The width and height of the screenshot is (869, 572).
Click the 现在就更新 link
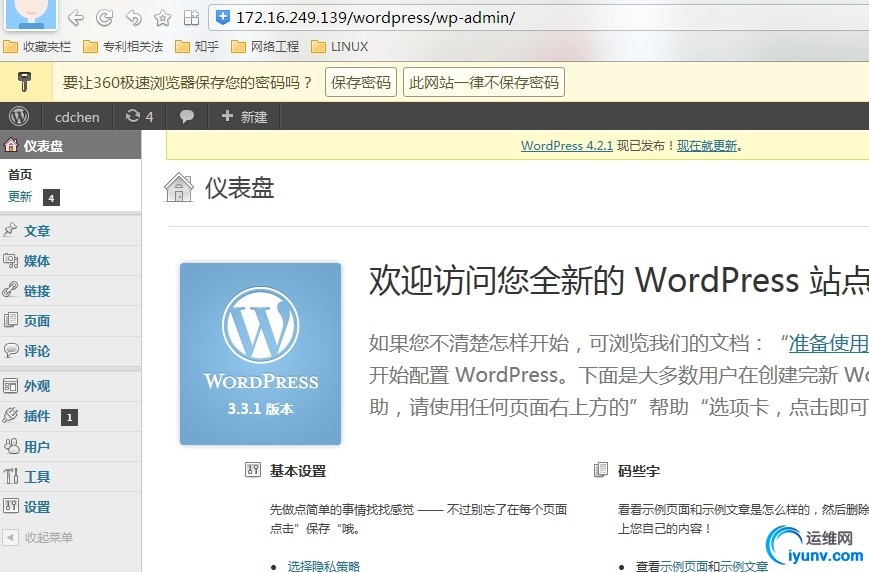coord(707,146)
